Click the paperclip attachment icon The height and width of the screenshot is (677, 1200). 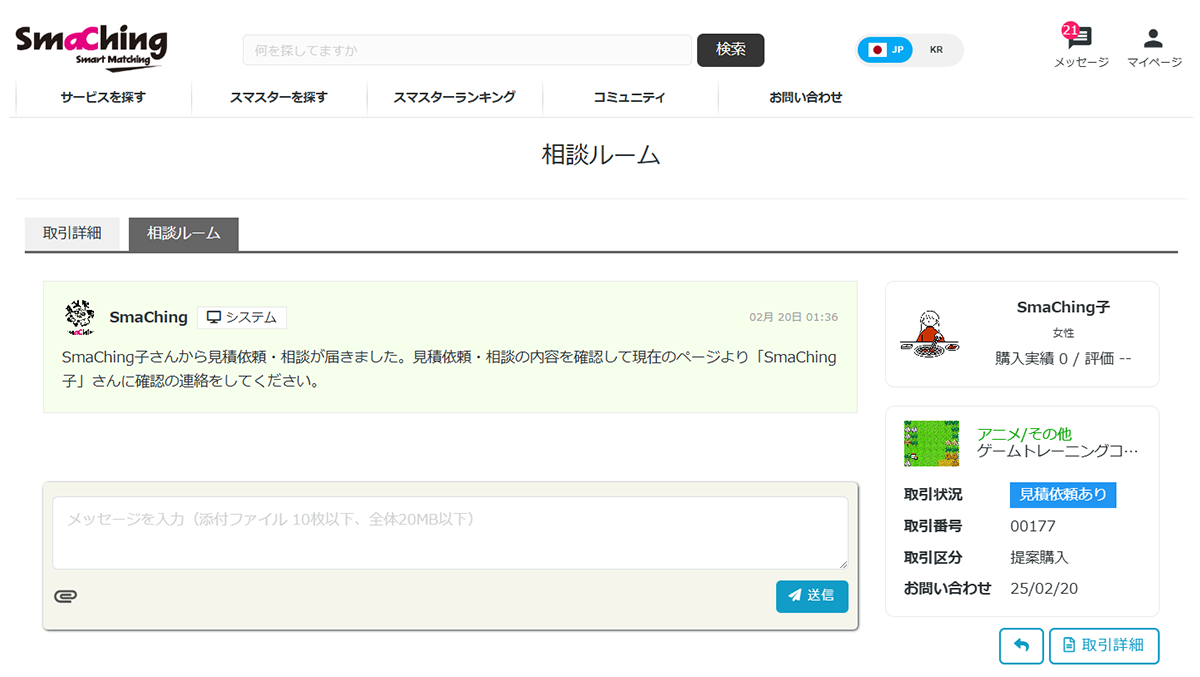(x=66, y=597)
